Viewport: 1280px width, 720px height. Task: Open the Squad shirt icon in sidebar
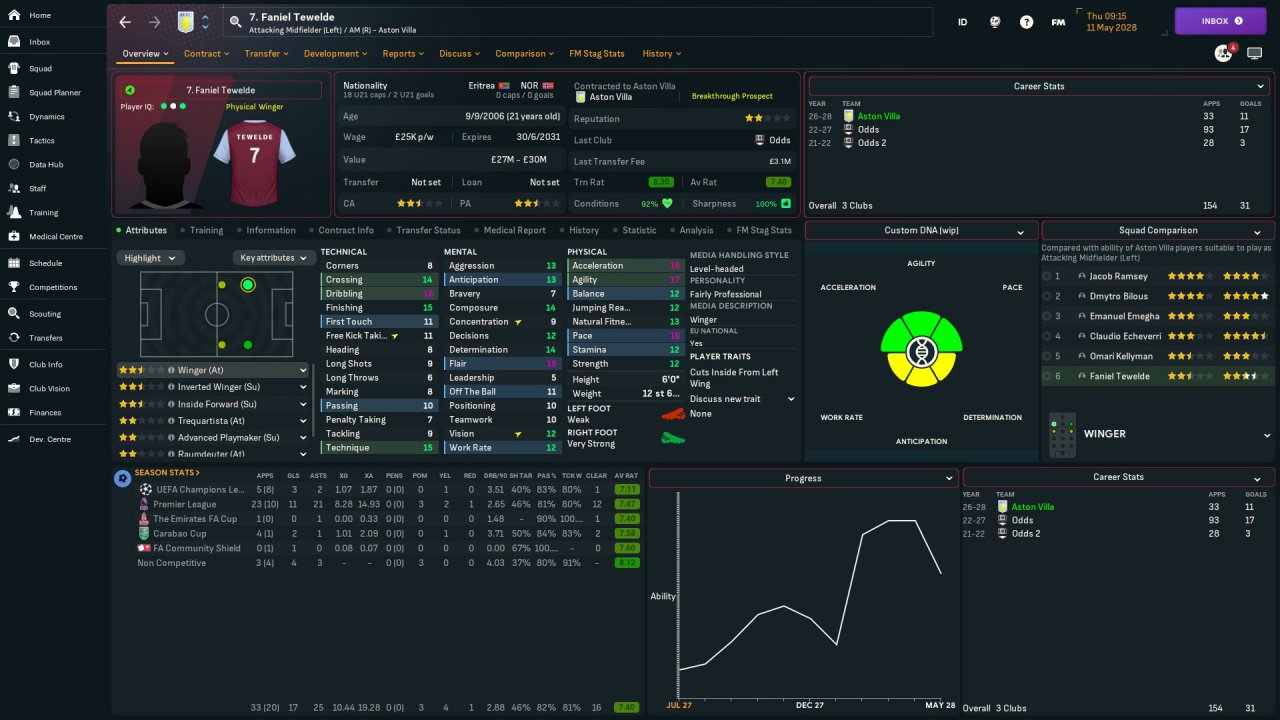click(x=14, y=69)
